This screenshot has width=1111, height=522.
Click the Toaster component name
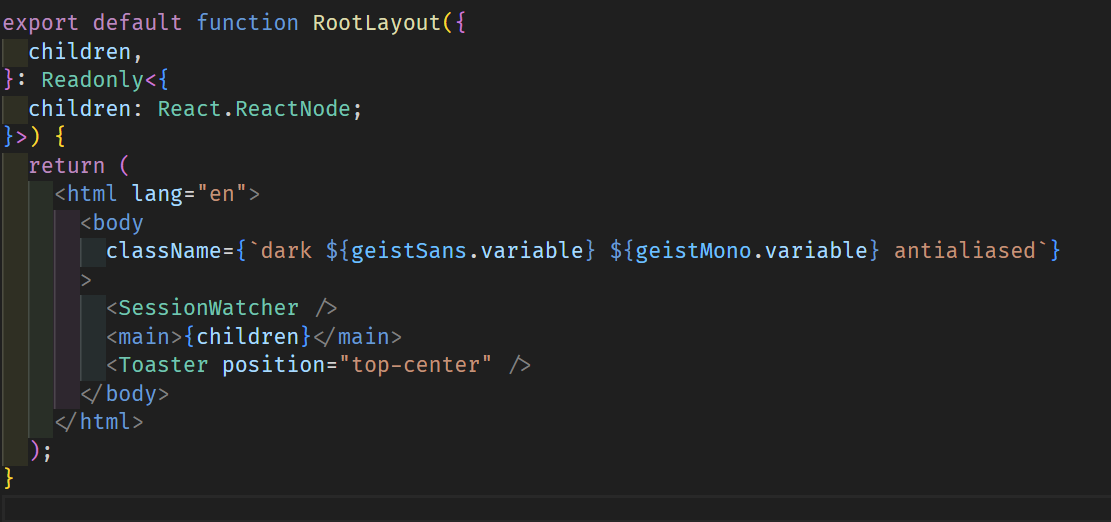[x=163, y=365]
